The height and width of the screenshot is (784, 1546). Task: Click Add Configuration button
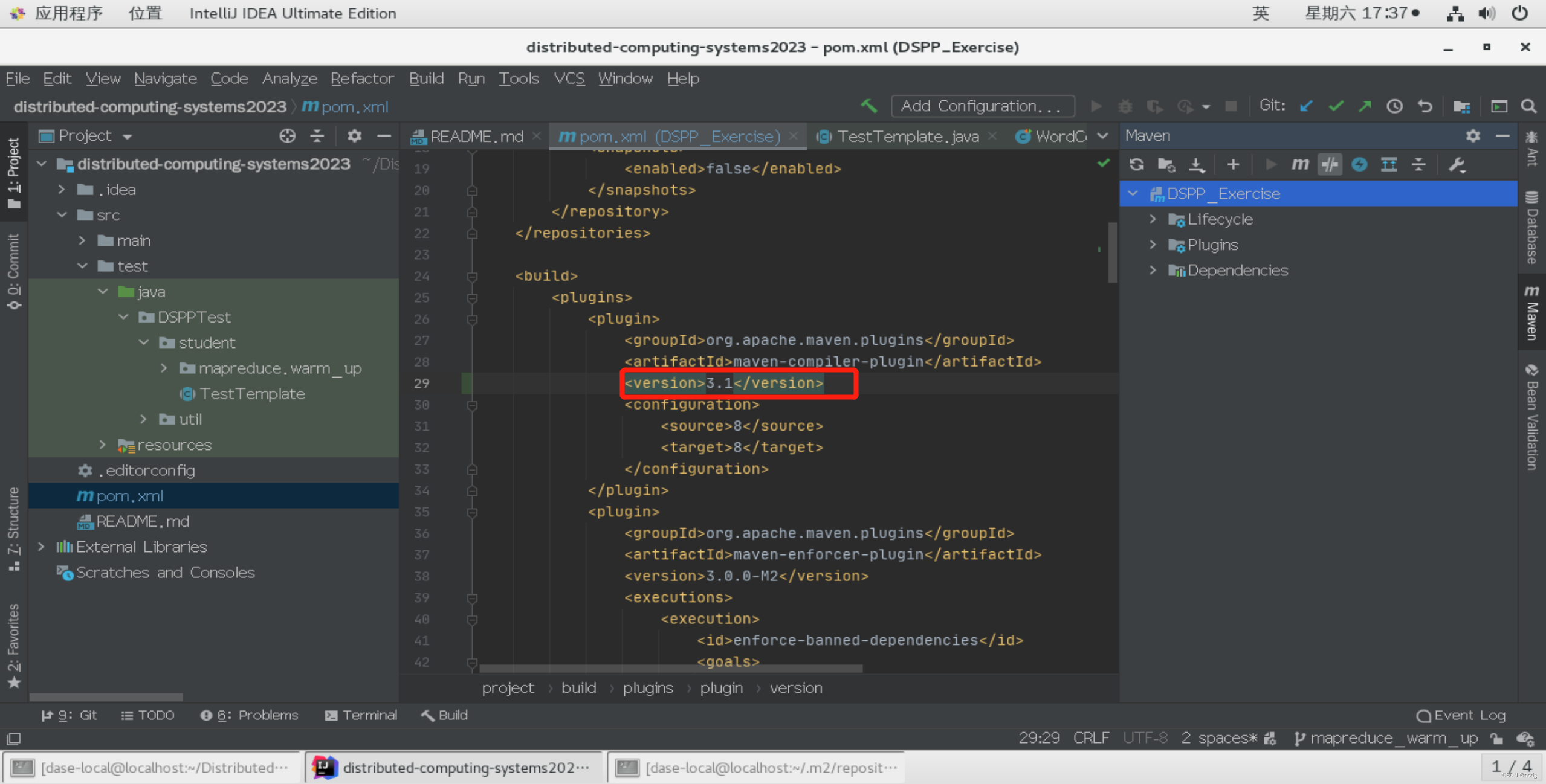(982, 106)
